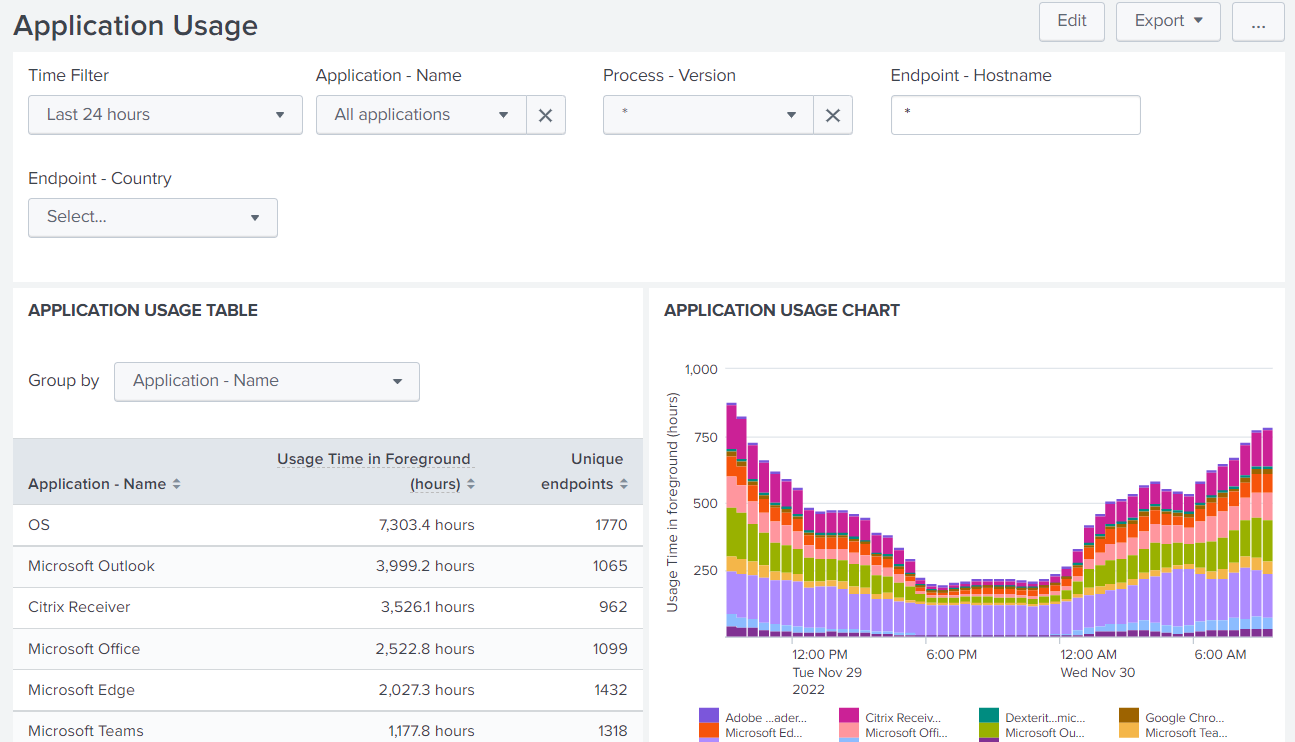Click the 12:00 AM axis label
This screenshot has width=1295, height=742.
pos(1088,655)
